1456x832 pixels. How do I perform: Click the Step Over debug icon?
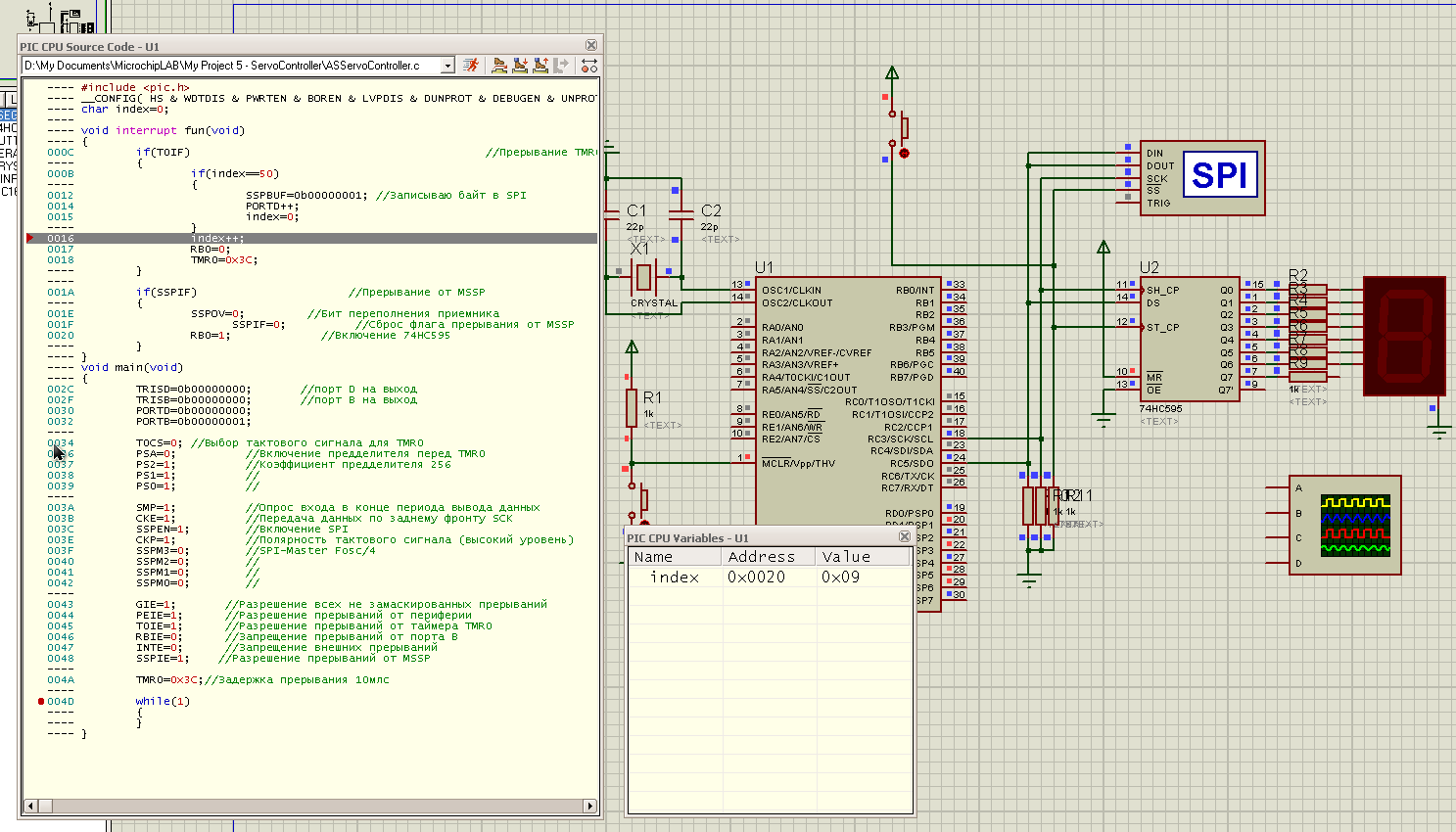pos(499,66)
